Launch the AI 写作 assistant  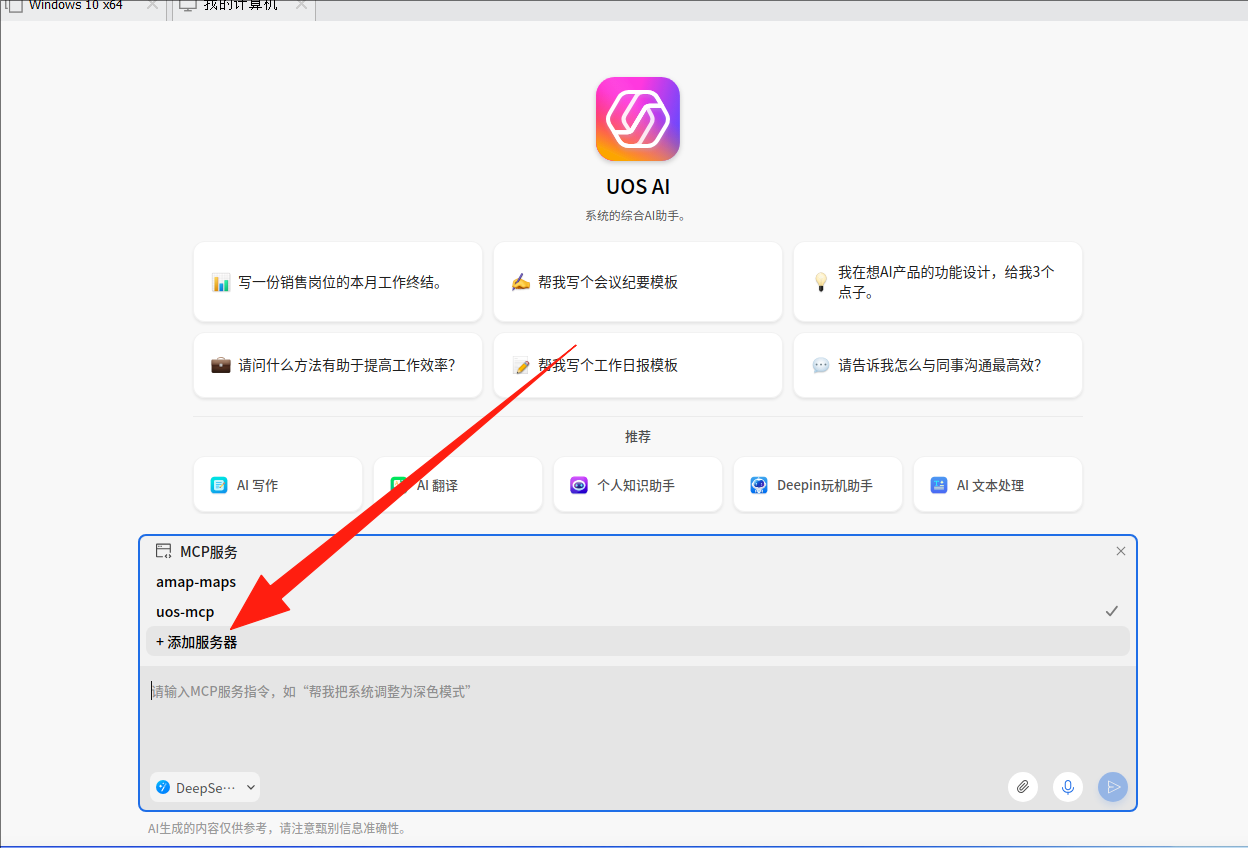(x=278, y=485)
